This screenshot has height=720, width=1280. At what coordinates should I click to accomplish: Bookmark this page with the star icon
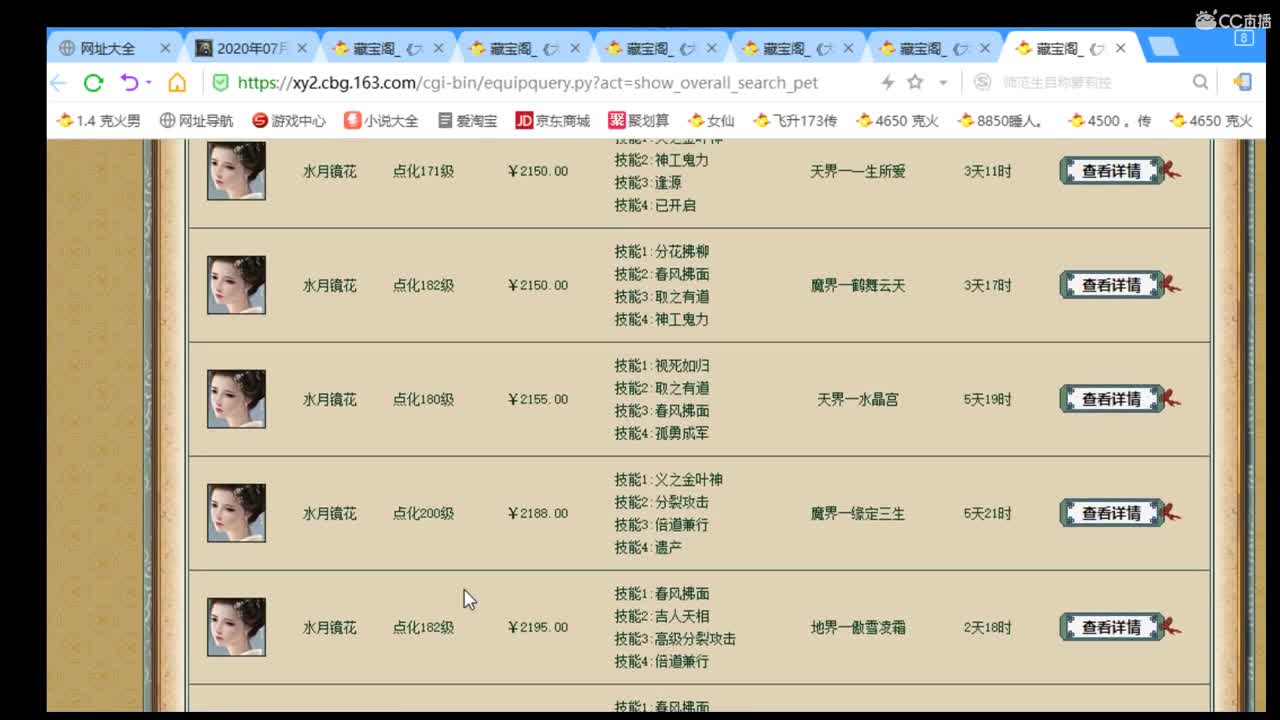[x=915, y=83]
